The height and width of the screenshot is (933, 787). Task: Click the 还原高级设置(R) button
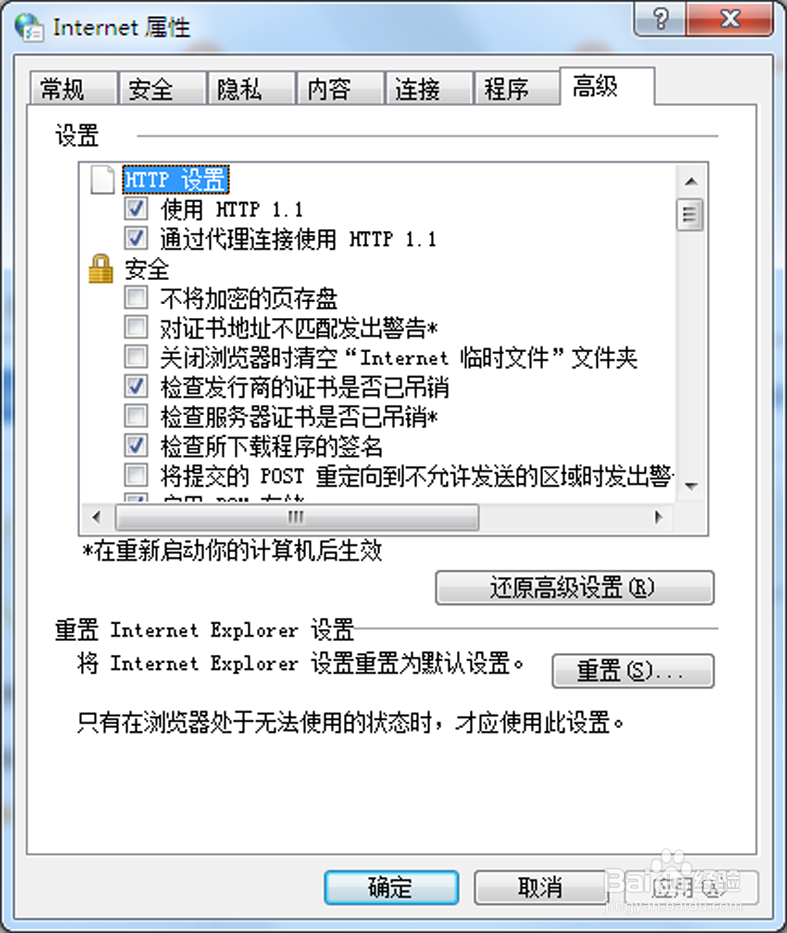[x=574, y=588]
